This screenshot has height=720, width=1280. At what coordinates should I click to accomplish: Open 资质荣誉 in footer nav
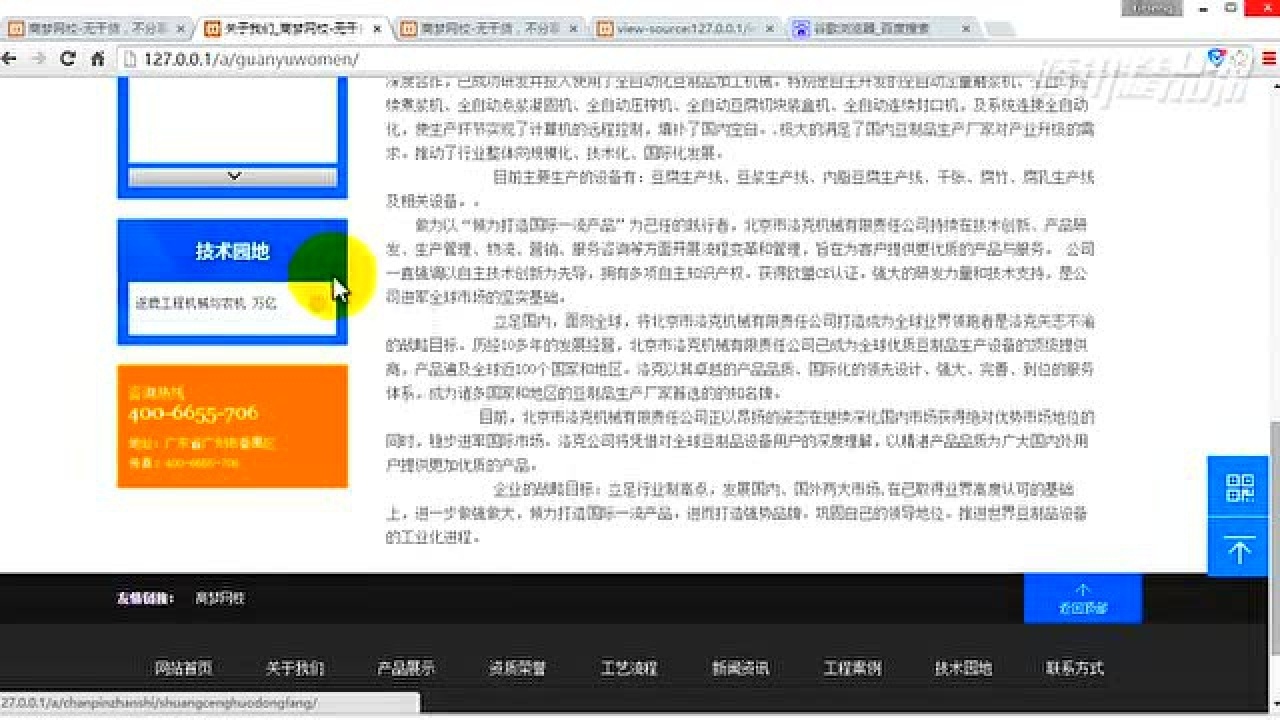tap(517, 668)
